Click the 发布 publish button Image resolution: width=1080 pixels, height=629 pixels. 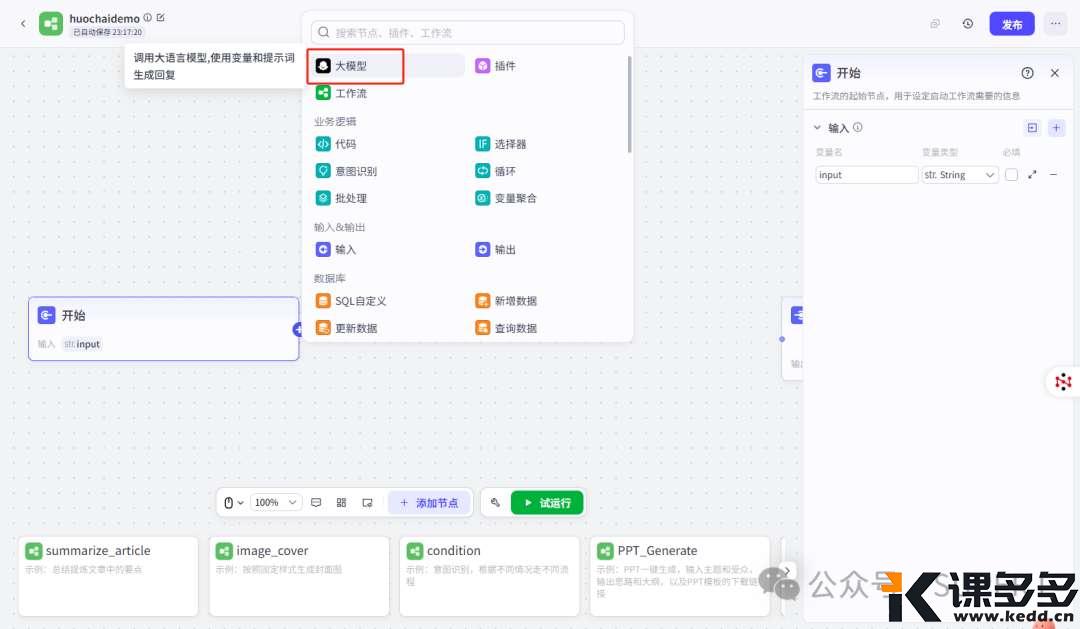pos(1011,22)
